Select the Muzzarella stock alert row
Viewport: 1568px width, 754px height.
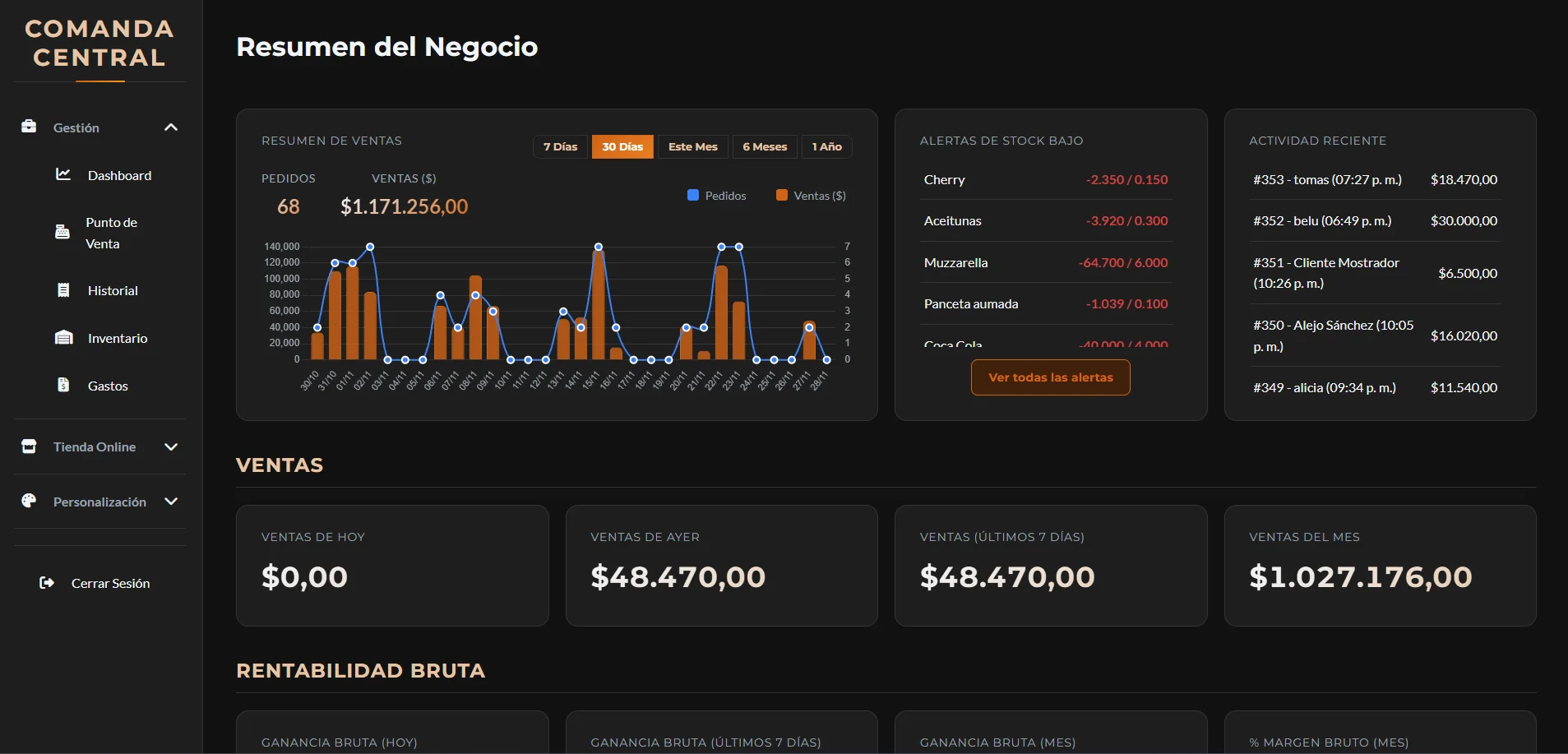(x=1046, y=262)
